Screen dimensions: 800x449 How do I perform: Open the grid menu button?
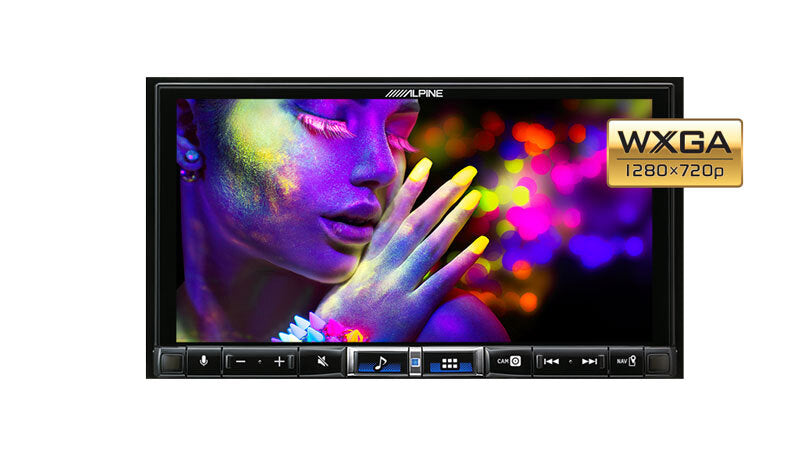pyautogui.click(x=449, y=362)
